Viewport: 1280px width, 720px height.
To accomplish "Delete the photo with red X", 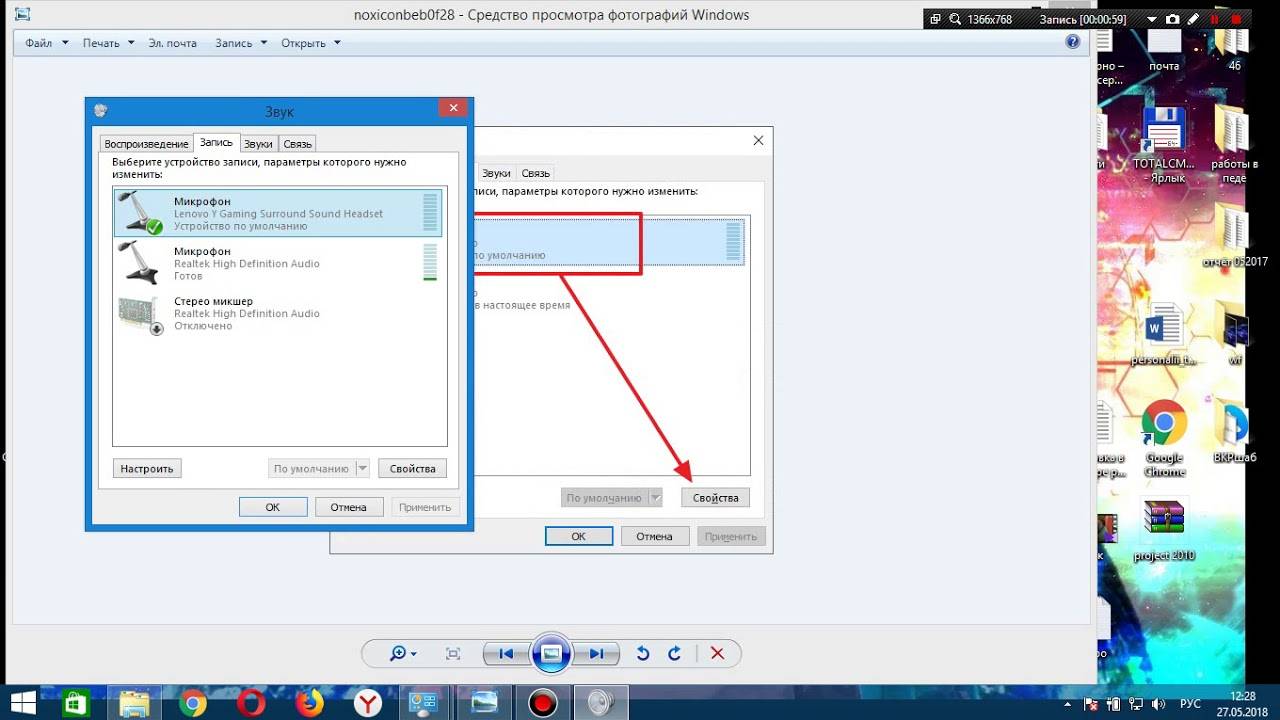I will (x=717, y=653).
